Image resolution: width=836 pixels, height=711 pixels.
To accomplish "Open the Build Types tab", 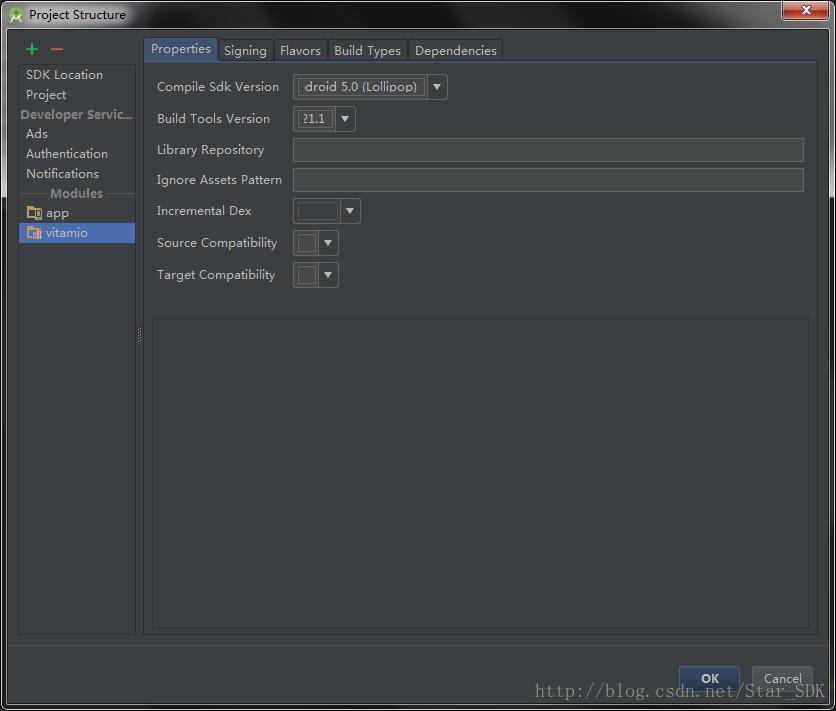I will 367,51.
